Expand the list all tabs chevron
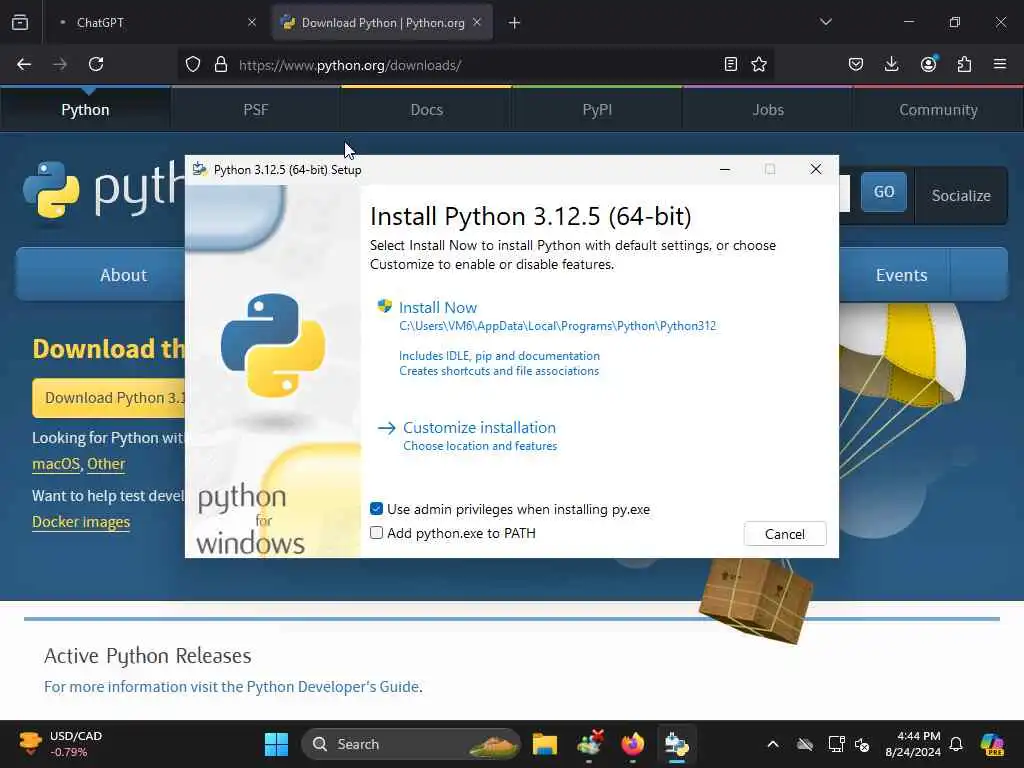Screen dimensions: 1024x768 (825, 22)
